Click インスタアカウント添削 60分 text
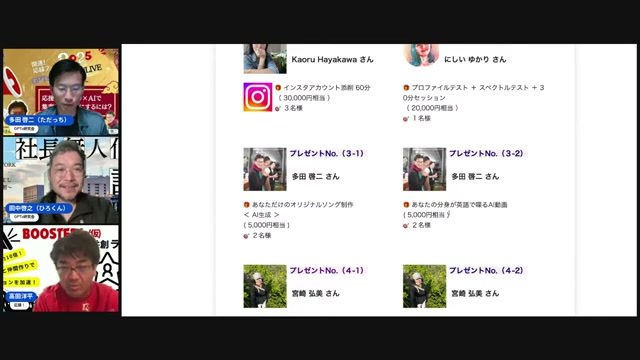This screenshot has width=640, height=360. [327, 87]
